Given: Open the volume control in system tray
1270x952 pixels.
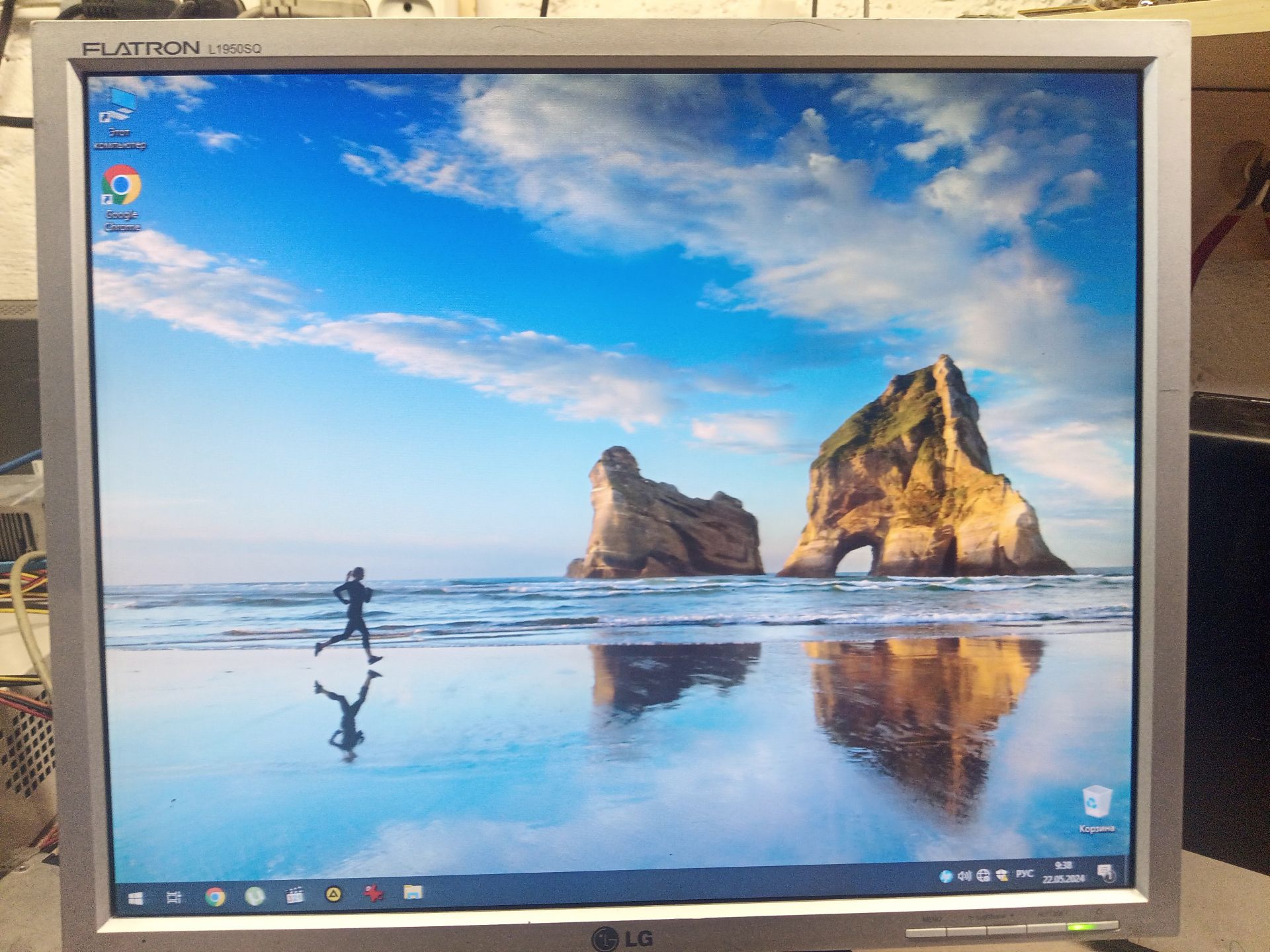Looking at the screenshot, I should (x=964, y=876).
